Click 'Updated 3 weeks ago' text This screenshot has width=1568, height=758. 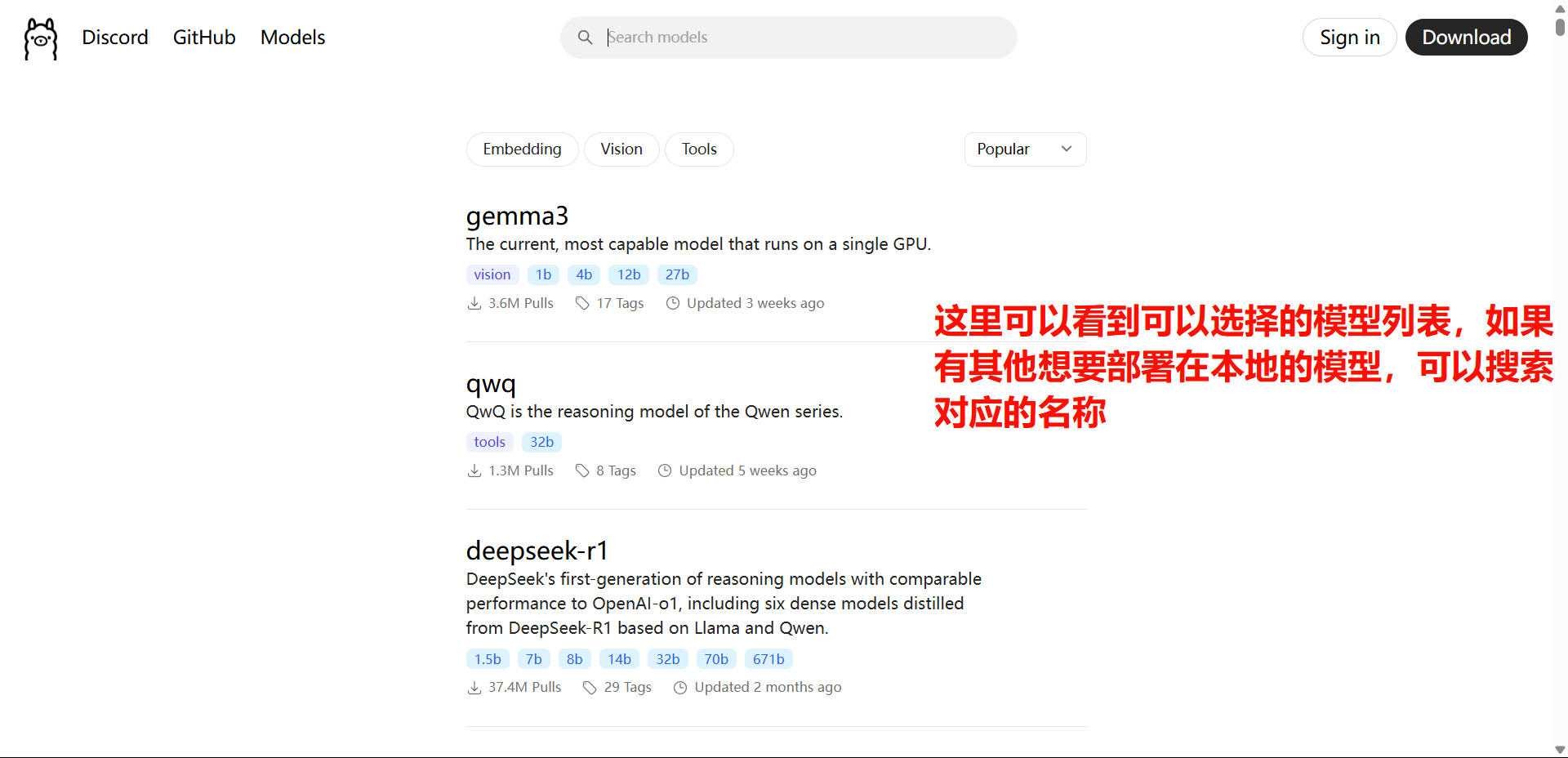point(755,304)
